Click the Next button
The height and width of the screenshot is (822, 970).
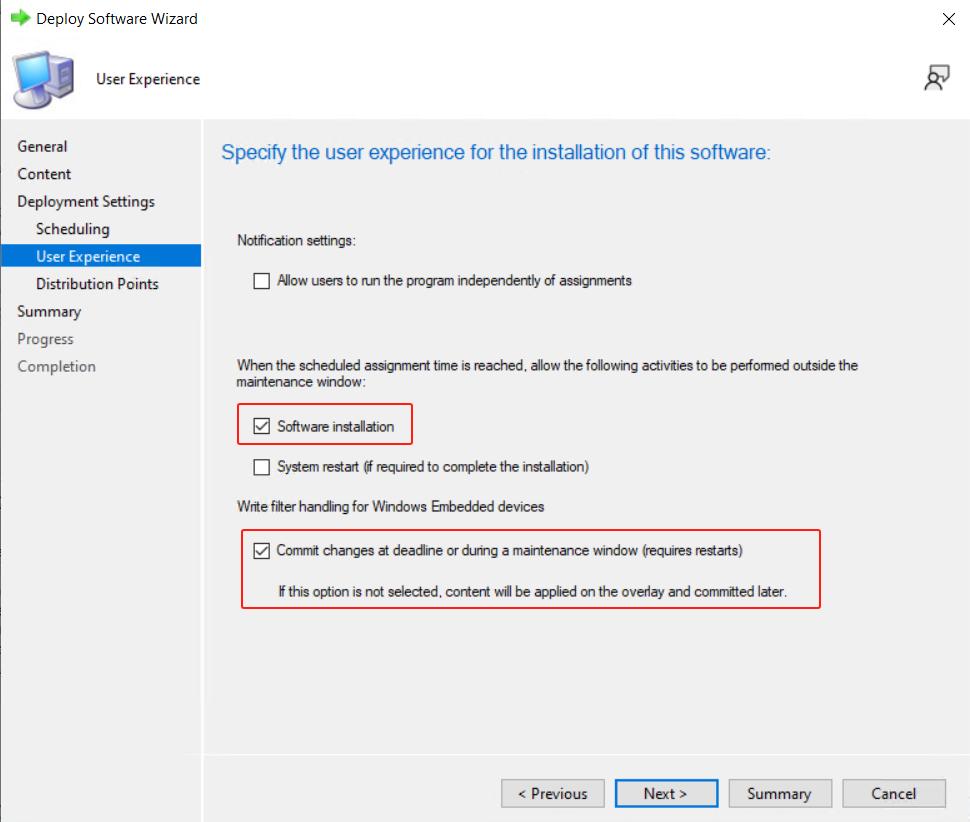666,793
